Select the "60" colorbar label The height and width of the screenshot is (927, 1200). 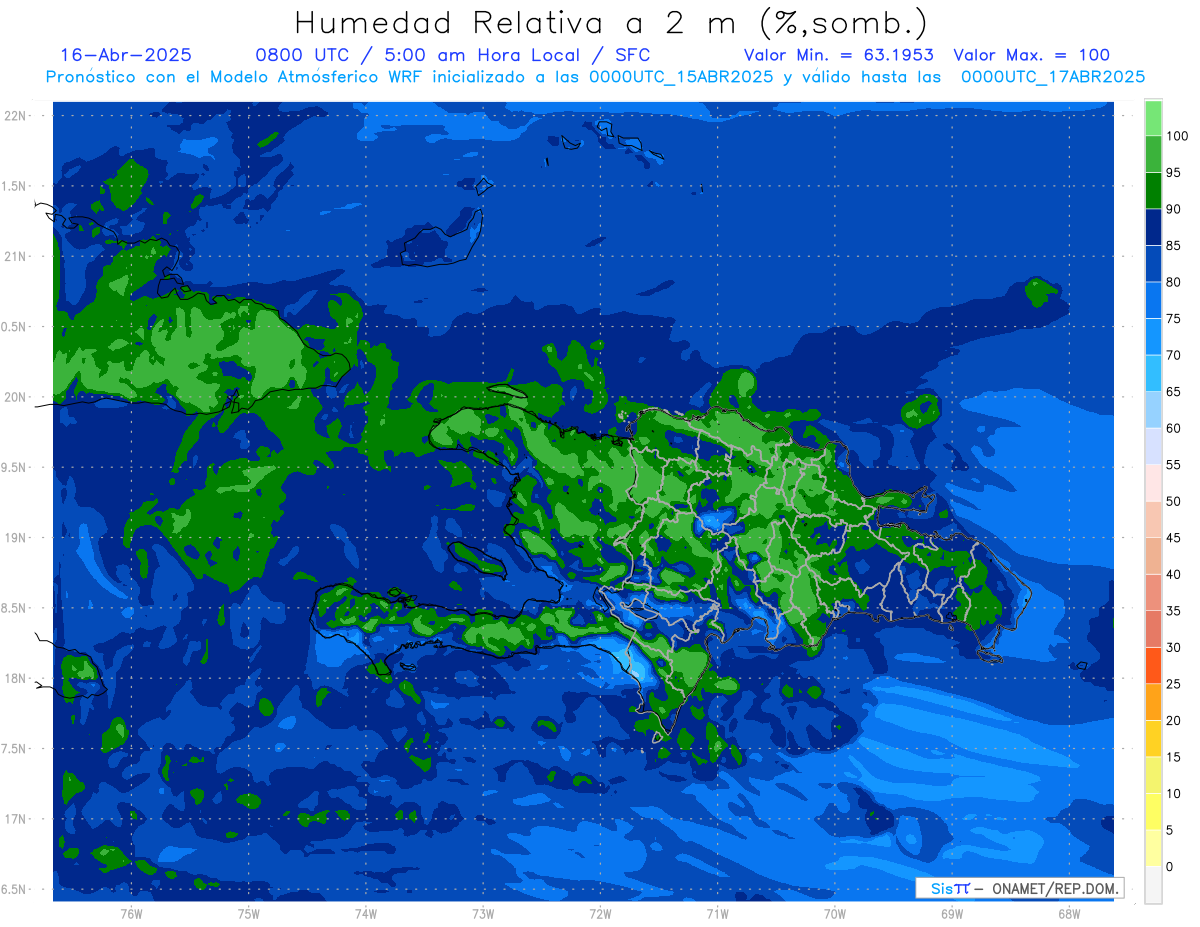[1173, 428]
